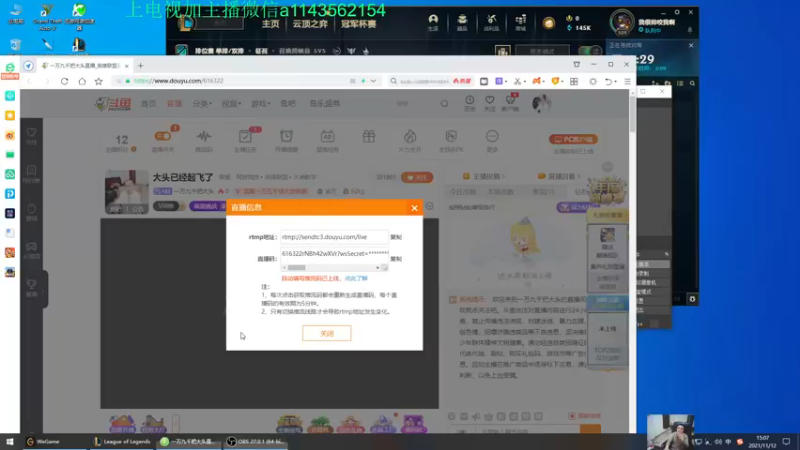
Task: Expand the 视频 dropdown menu
Action: coord(231,104)
